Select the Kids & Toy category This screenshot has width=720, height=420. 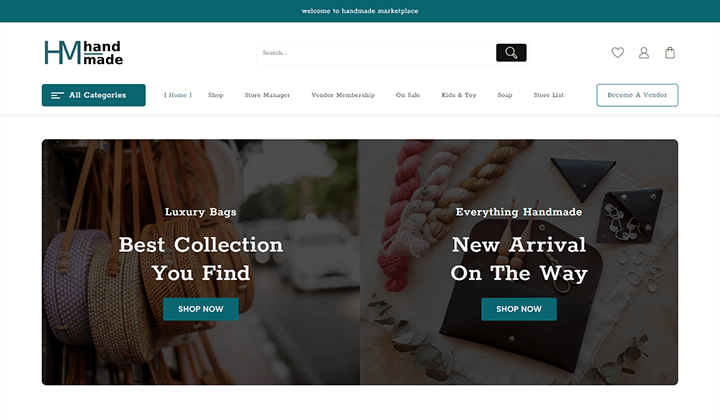tap(459, 95)
